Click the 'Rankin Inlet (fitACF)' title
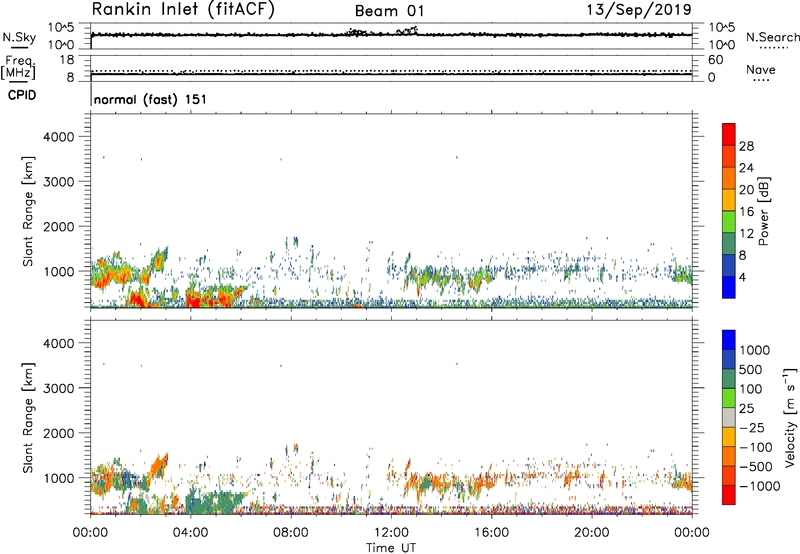 pos(183,10)
